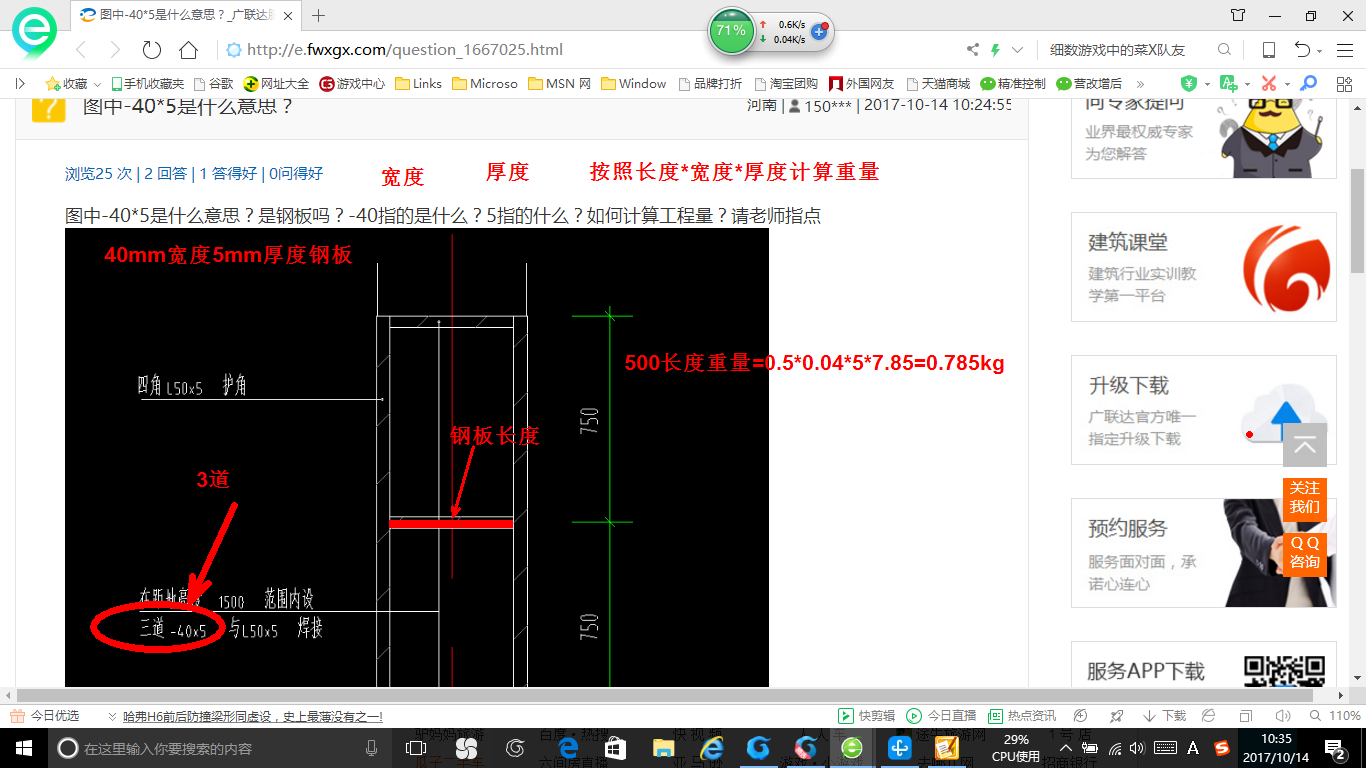This screenshot has height=768, width=1366.
Task: Expand the address bar dropdown chevron
Action: point(1018,50)
